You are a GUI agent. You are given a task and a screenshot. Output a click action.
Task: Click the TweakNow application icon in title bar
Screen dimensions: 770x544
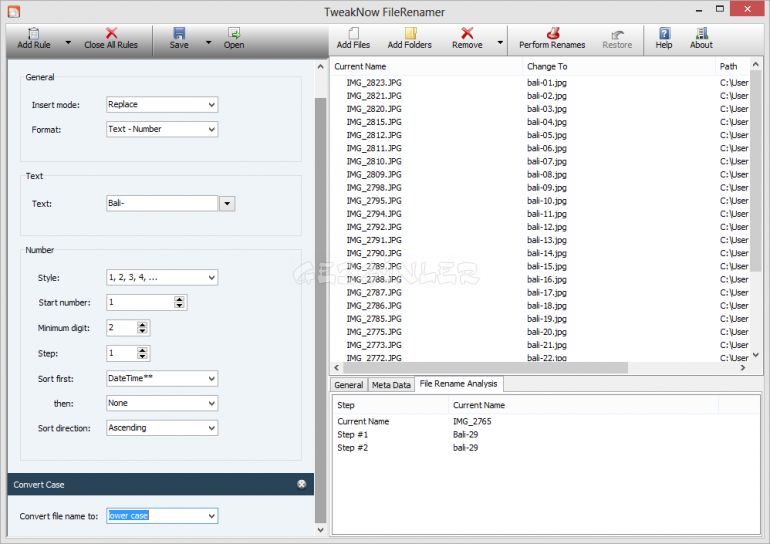(x=14, y=11)
